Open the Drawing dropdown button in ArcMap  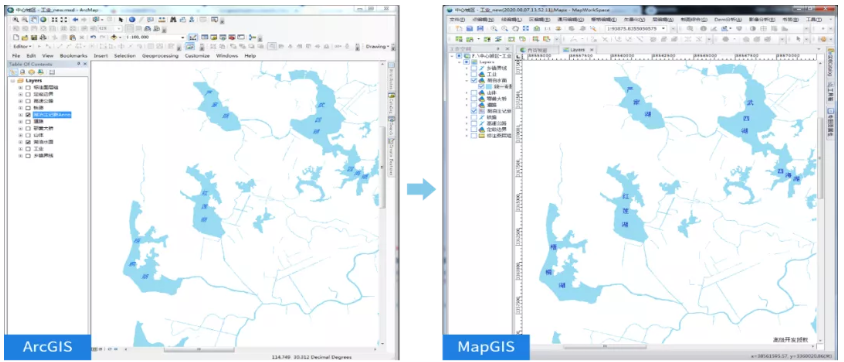376,46
